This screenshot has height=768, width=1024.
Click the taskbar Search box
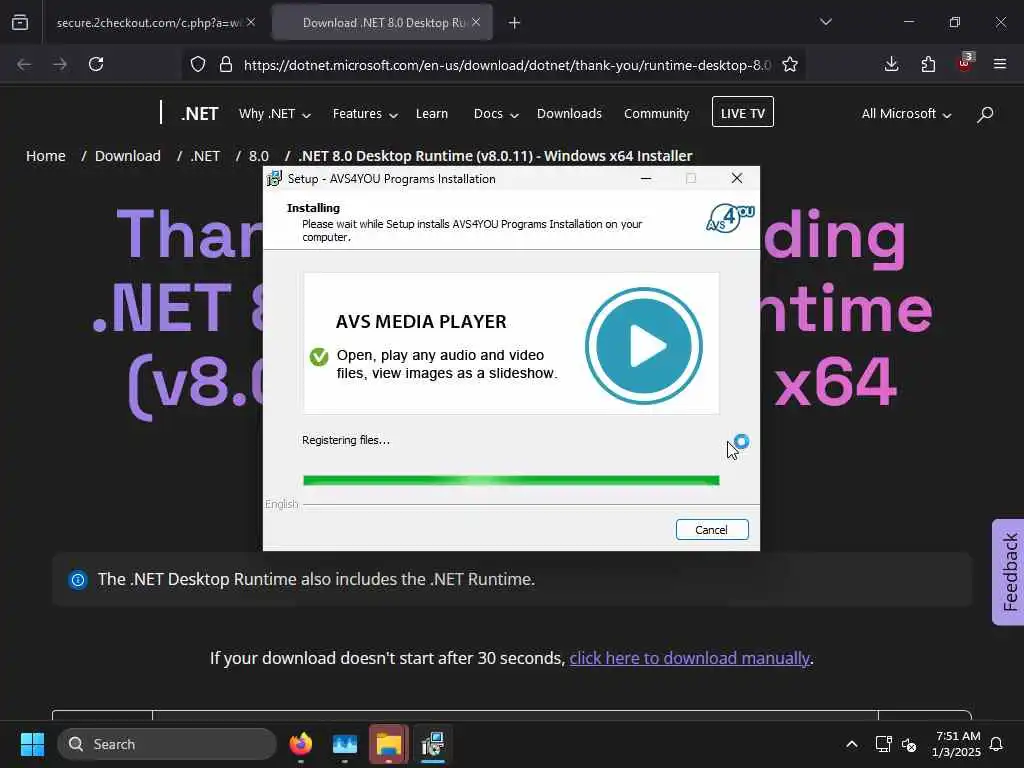click(167, 744)
